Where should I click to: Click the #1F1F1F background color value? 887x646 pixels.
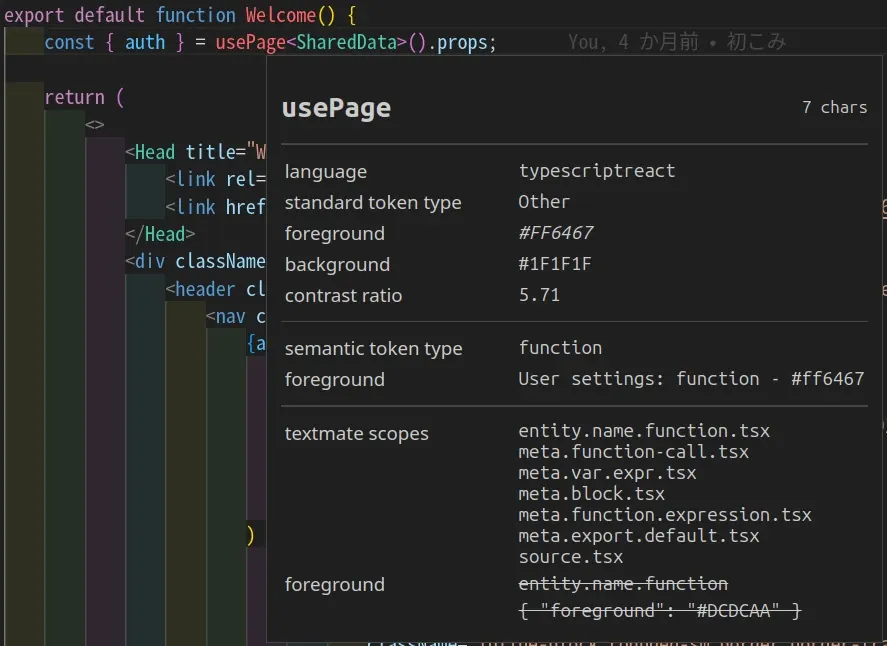pyautogui.click(x=554, y=264)
